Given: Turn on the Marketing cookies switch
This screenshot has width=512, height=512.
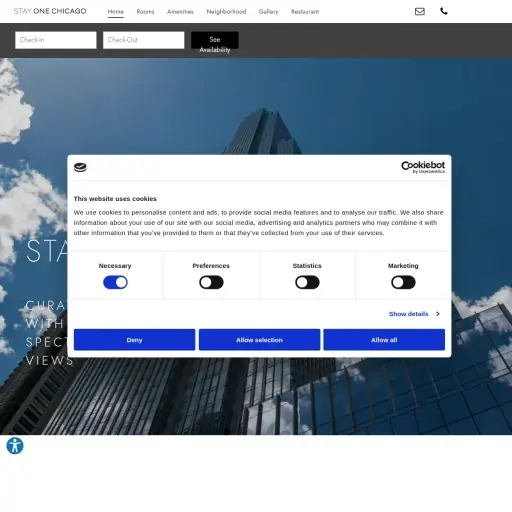Looking at the screenshot, I should (x=403, y=282).
